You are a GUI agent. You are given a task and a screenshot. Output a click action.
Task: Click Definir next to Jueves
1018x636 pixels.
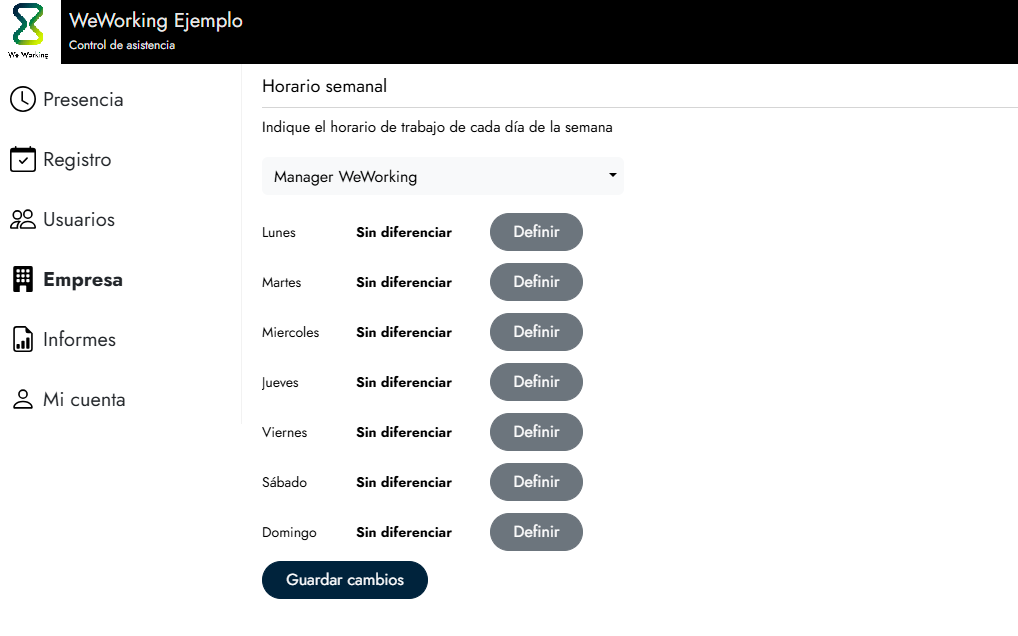536,382
